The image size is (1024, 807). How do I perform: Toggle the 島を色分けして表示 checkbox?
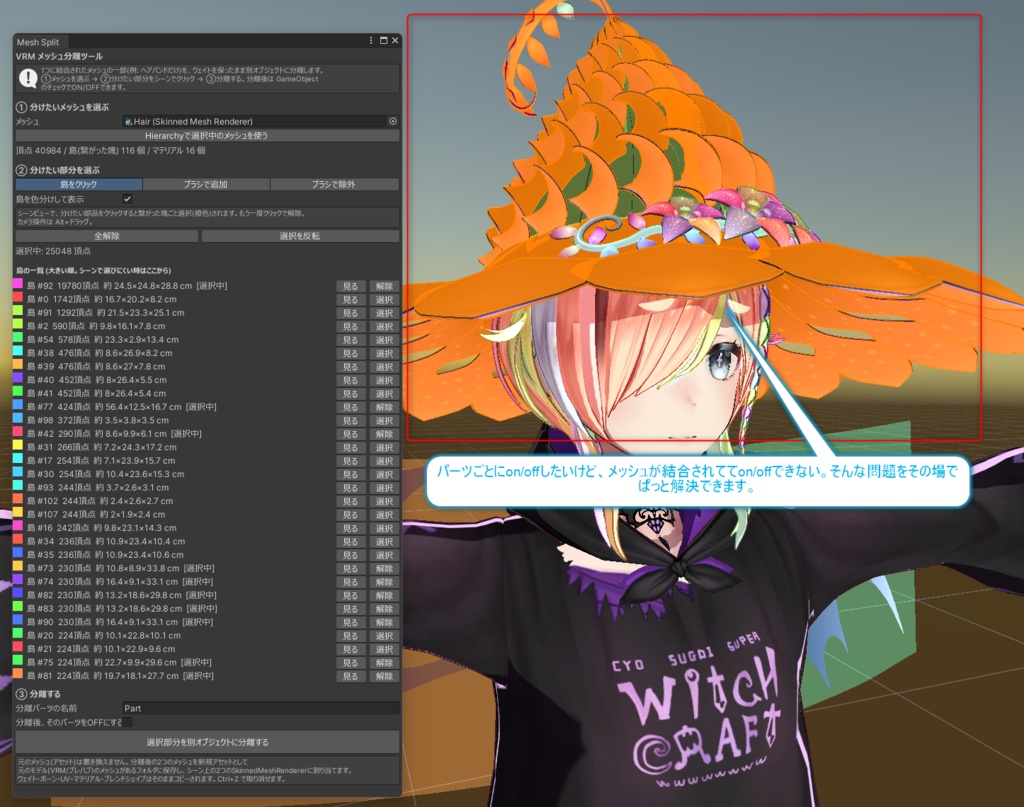pos(127,198)
